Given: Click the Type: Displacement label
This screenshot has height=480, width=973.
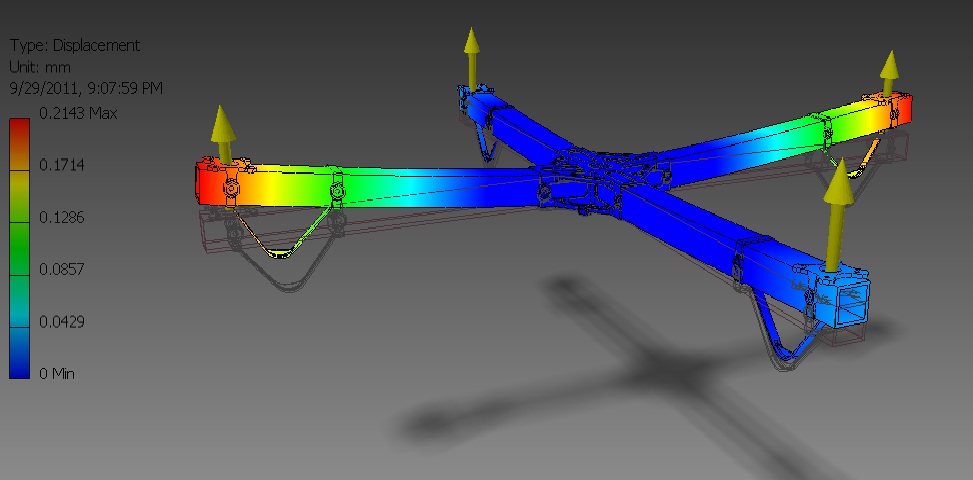Looking at the screenshot, I should click(x=75, y=46).
